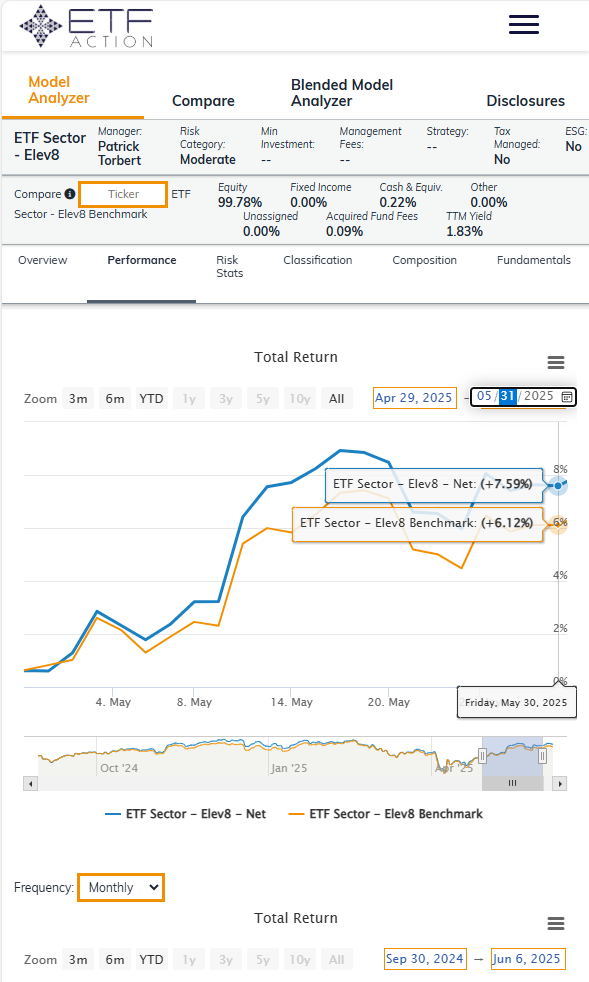Open the Frequency Monthly dropdown
Image resolution: width=589 pixels, height=982 pixels.
point(121,887)
